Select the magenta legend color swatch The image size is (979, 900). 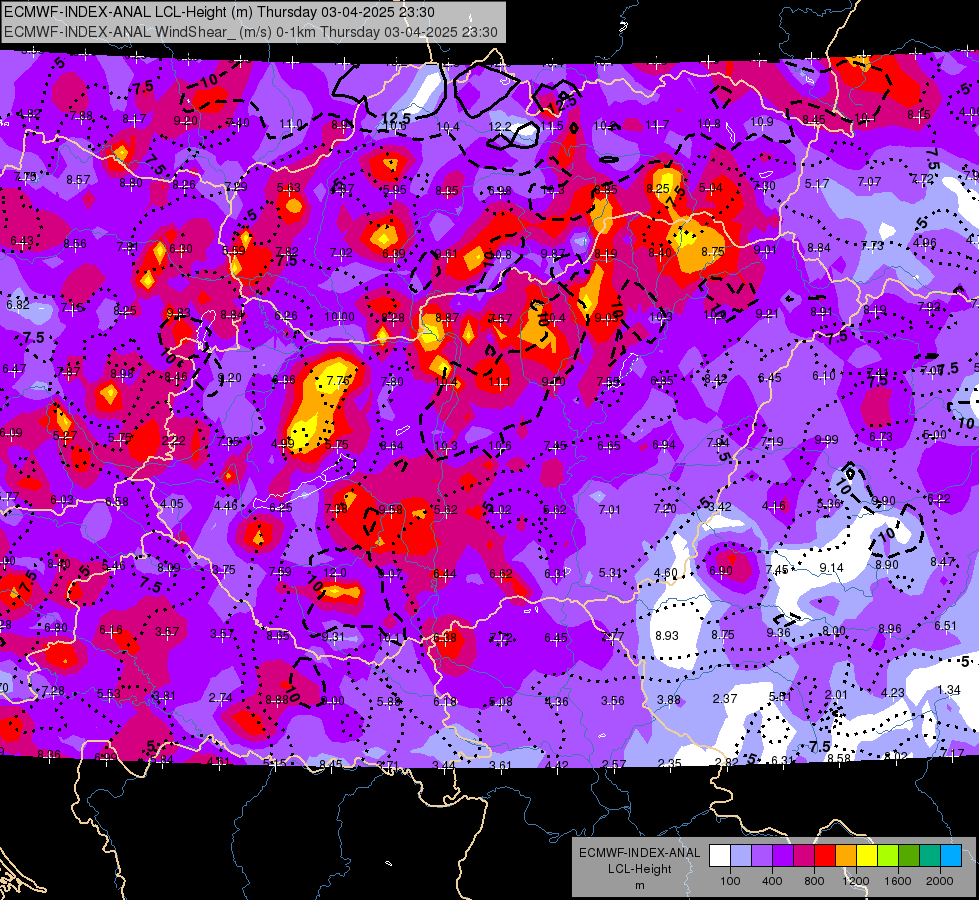tap(804, 856)
